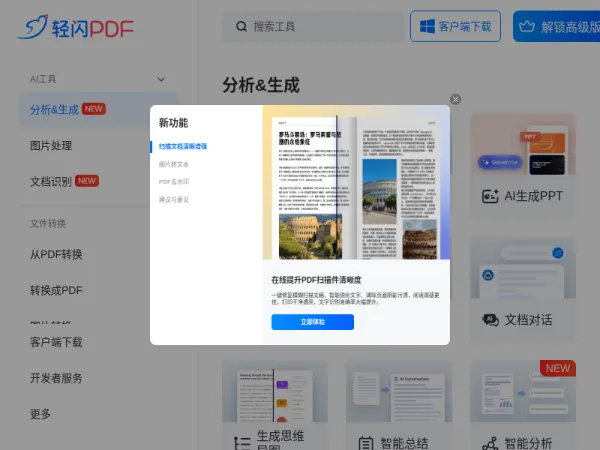Open the 智能分析 card
The height and width of the screenshot is (450, 600).
click(523, 405)
